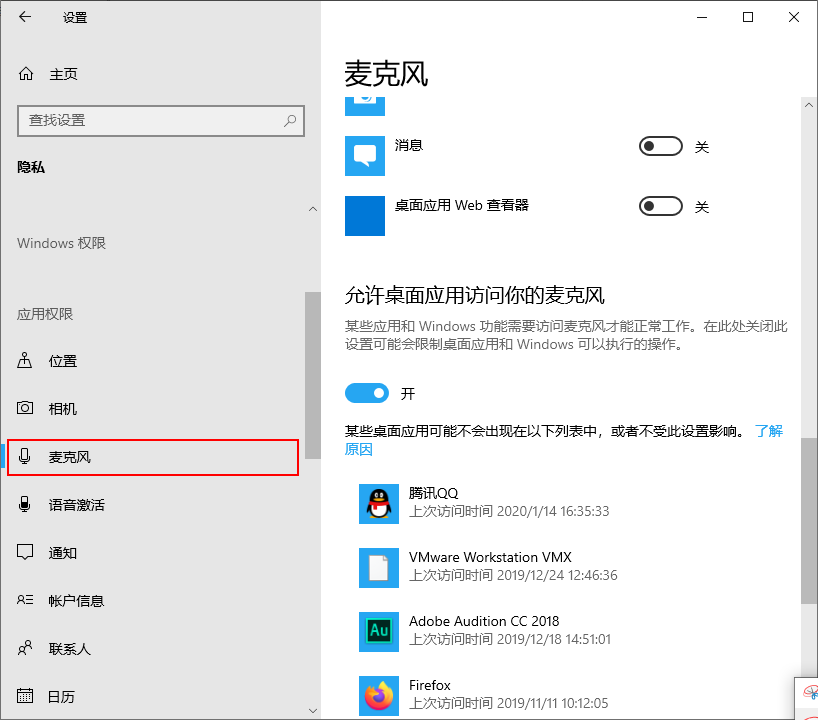Click the search magnifier icon in 查找设置
Image resolution: width=818 pixels, height=720 pixels.
(290, 120)
